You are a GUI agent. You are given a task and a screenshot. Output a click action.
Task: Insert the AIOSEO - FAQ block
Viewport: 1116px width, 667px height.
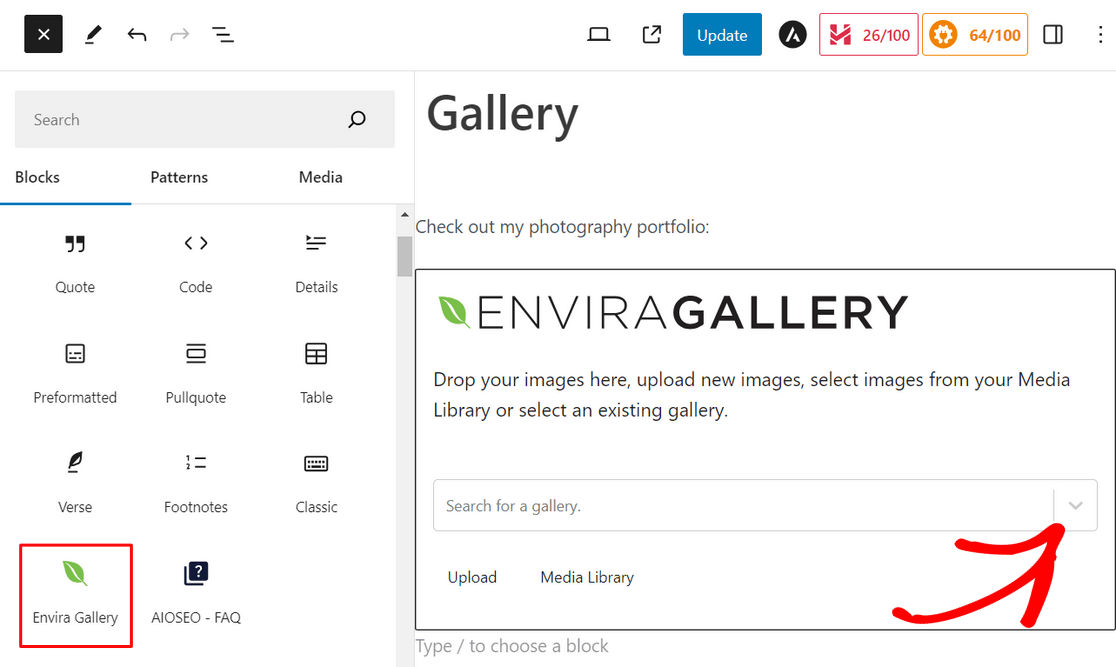pos(196,595)
